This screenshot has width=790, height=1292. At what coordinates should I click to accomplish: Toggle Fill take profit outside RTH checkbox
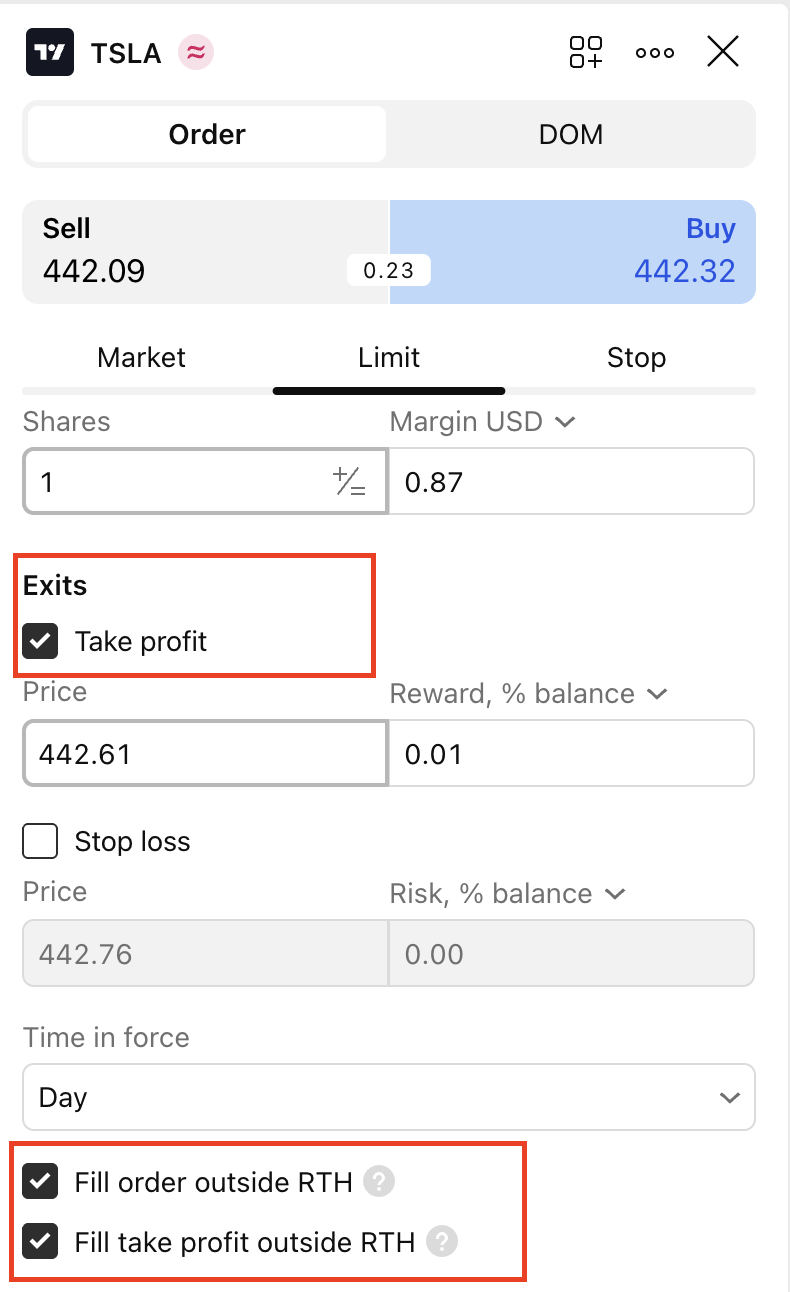(40, 1242)
